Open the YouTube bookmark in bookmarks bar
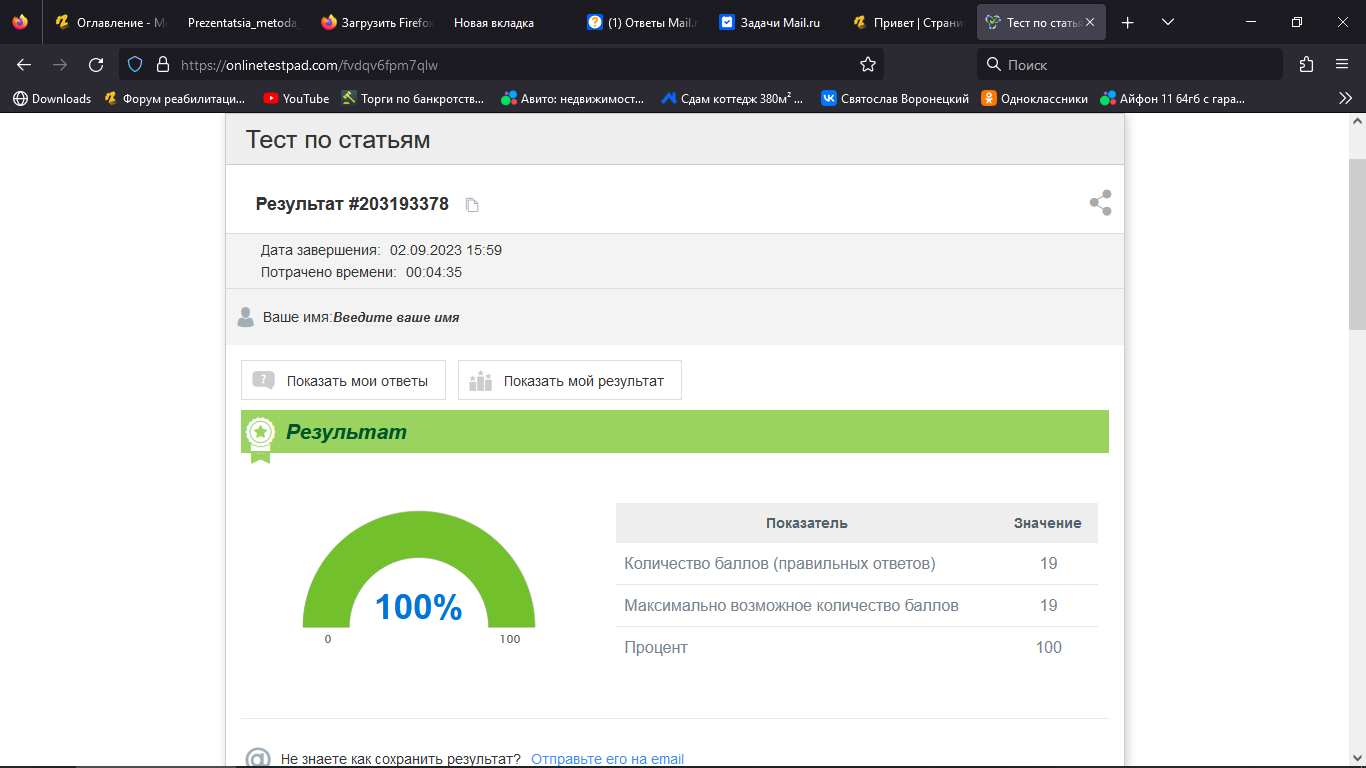This screenshot has width=1366, height=768. [x=296, y=98]
